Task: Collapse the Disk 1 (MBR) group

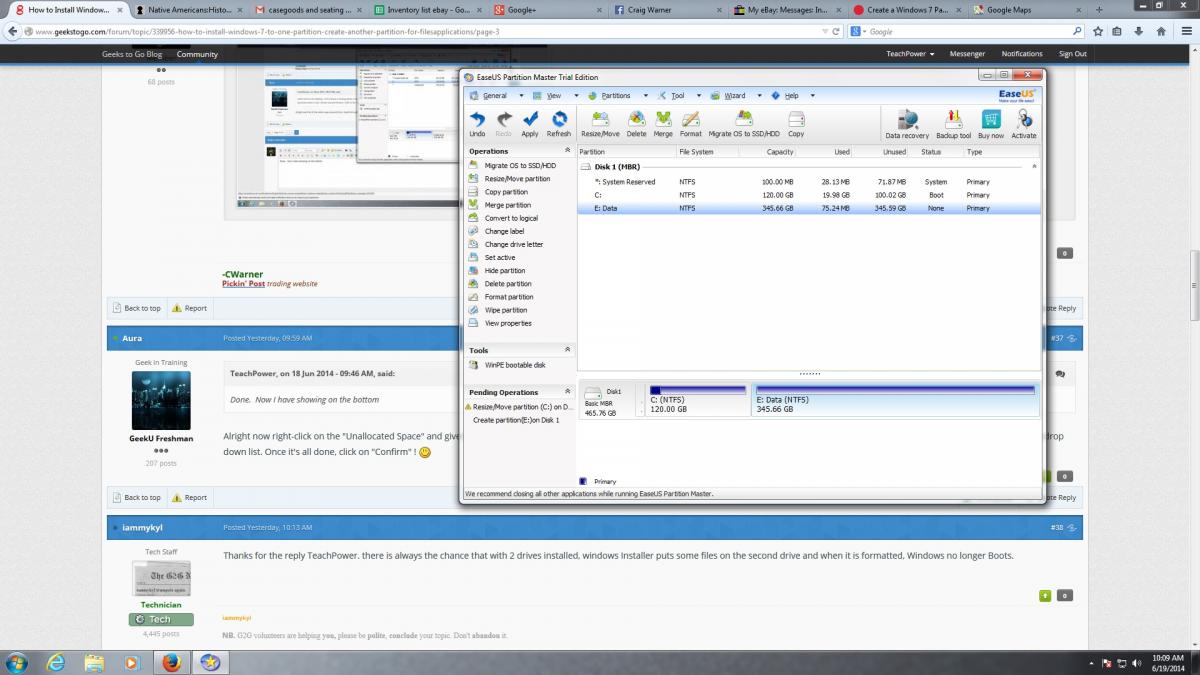Action: pos(1034,167)
